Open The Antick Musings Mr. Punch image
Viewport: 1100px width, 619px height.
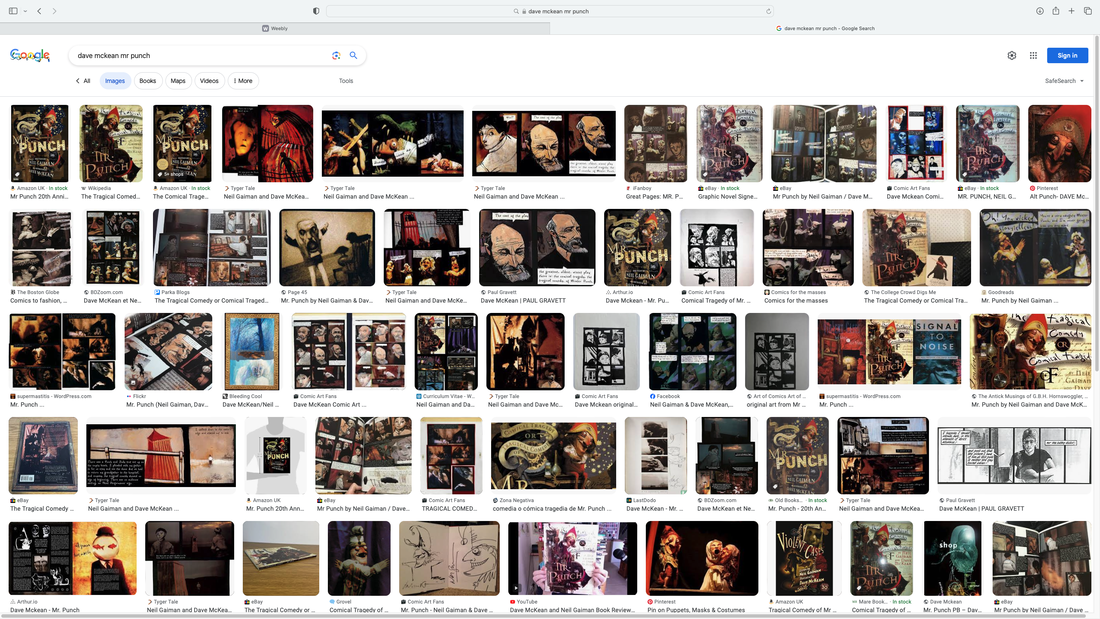pyautogui.click(x=1031, y=352)
